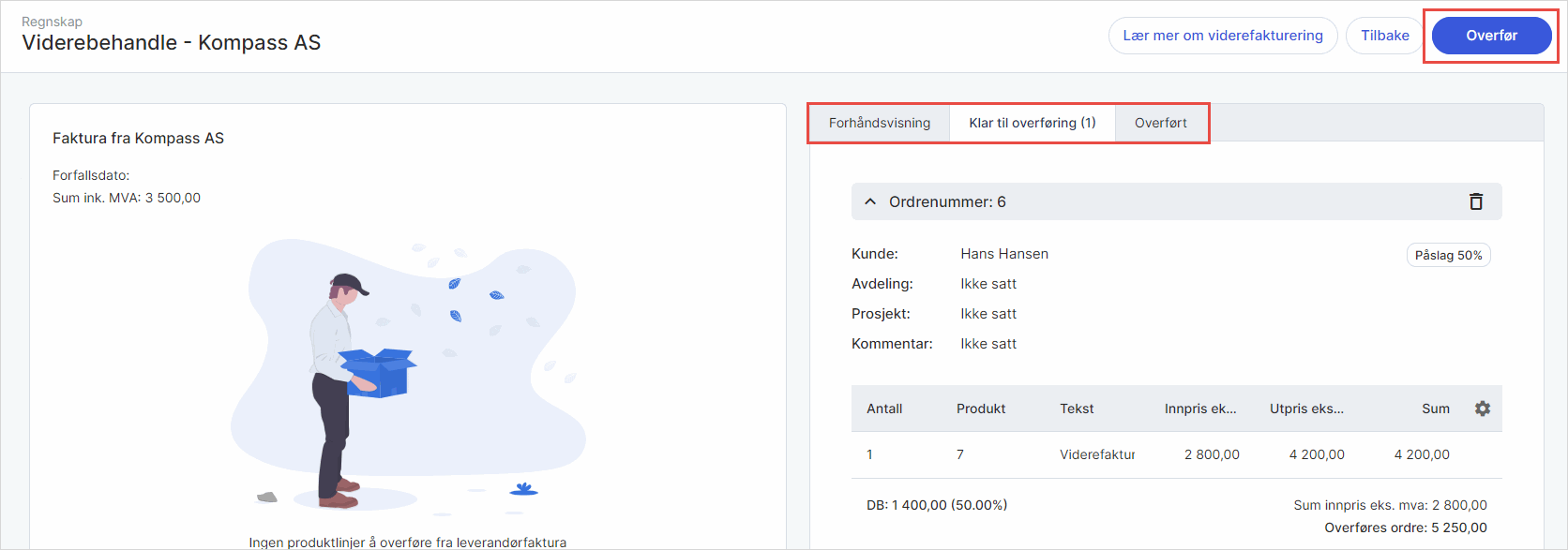Click Avdeling value Ikke satt
Screen dimensions: 1568x550
pos(988,284)
